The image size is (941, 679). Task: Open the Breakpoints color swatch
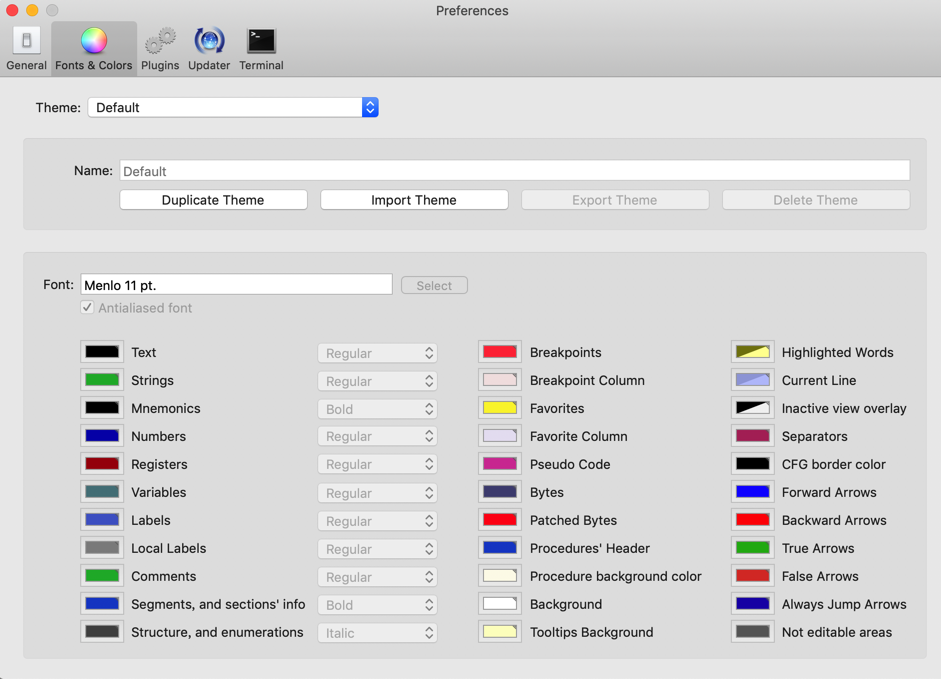(x=500, y=352)
